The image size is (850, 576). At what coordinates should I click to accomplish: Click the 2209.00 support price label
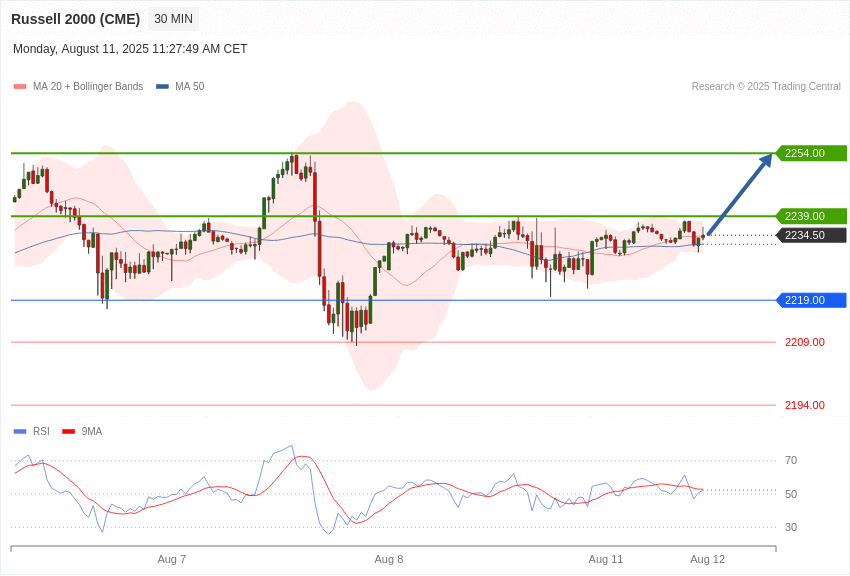click(804, 342)
